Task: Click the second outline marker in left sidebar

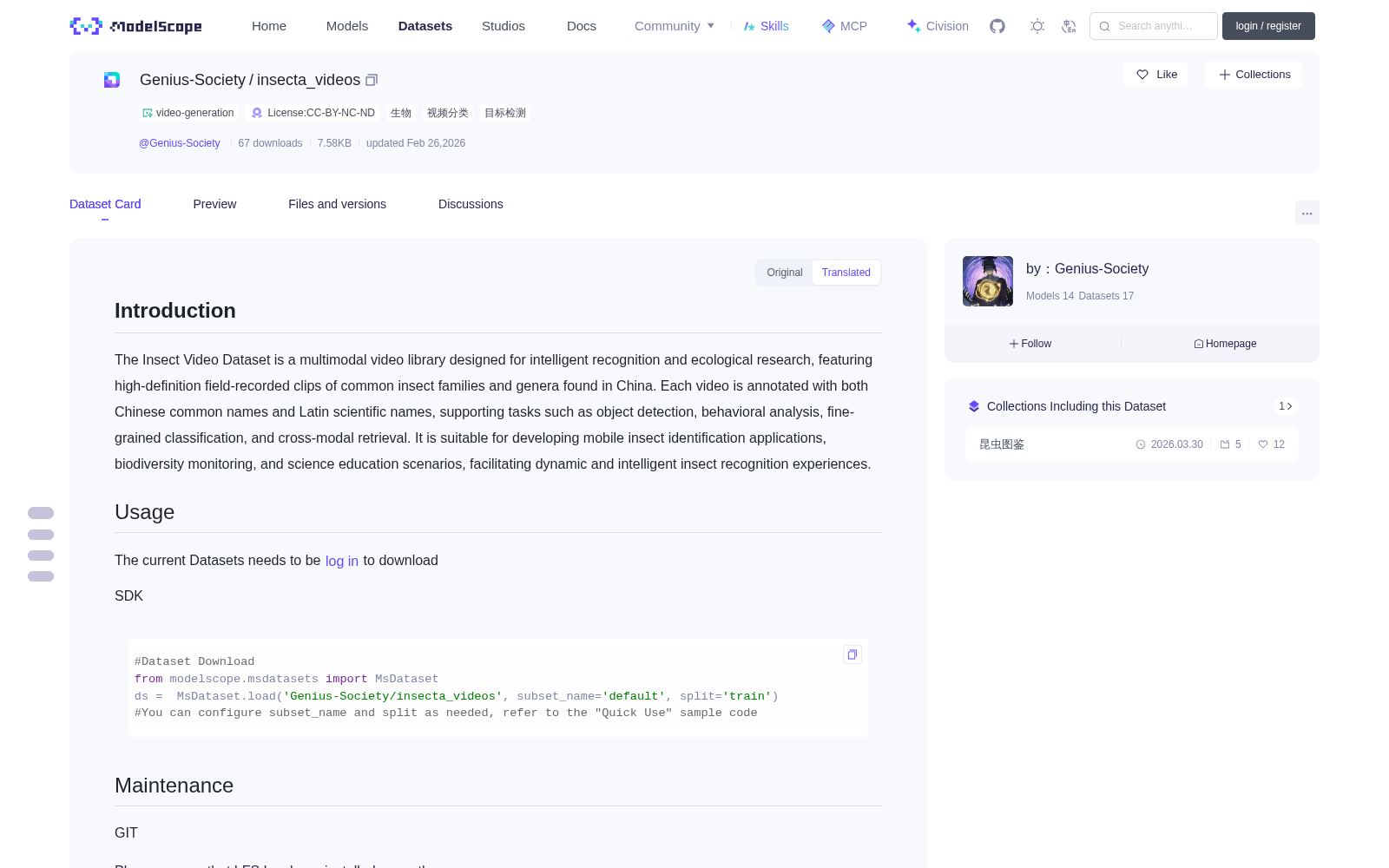Action: (x=41, y=535)
